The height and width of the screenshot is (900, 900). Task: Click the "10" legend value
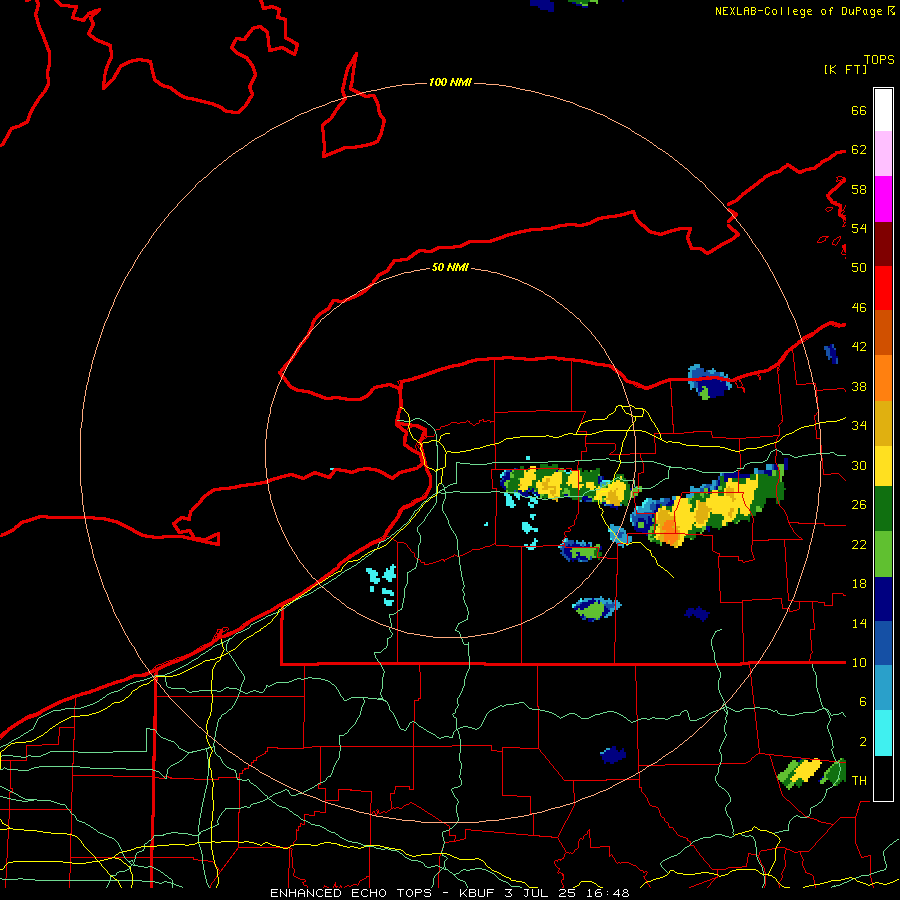[859, 662]
